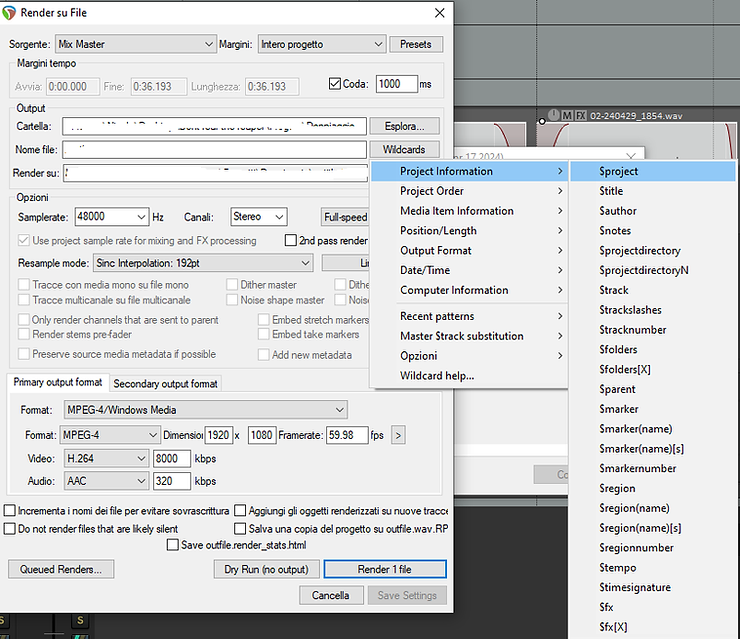The image size is (740, 639).
Task: Open the MPEG-4/Windows Media format dropdown
Action: (x=206, y=410)
